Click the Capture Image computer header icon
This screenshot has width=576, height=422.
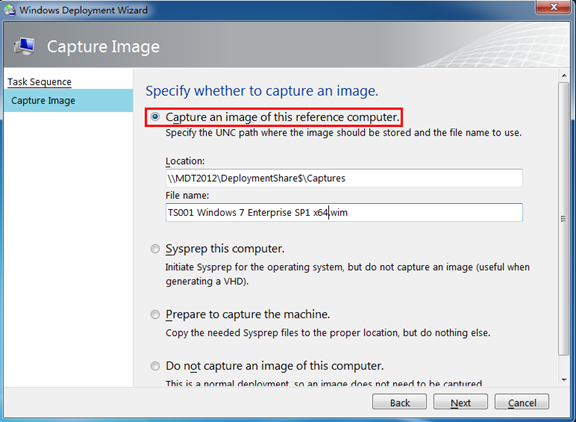click(x=24, y=46)
